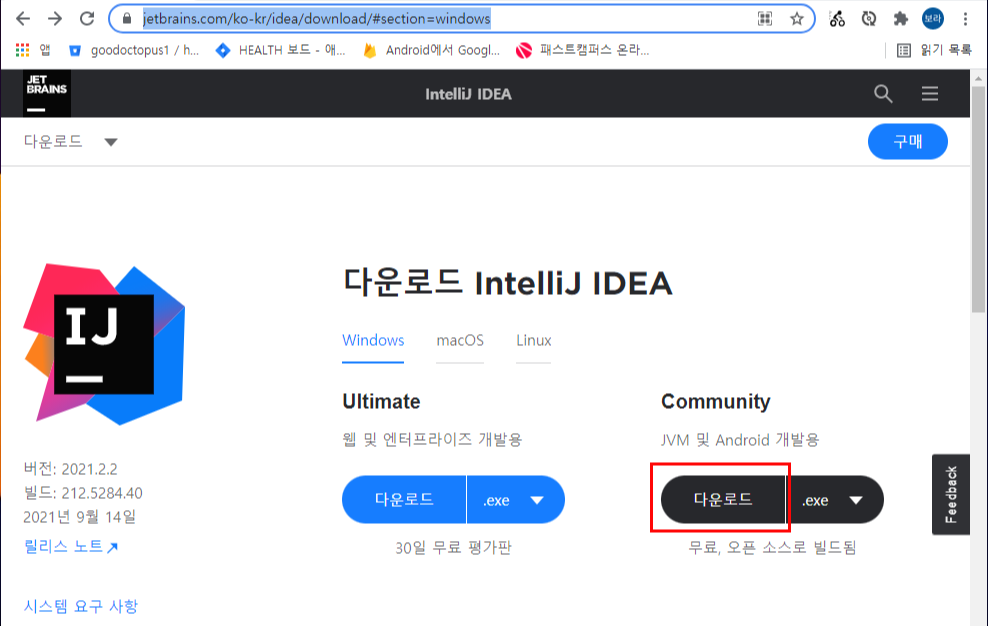
Task: Open the 릴리스 노트 link
Action: click(x=71, y=547)
